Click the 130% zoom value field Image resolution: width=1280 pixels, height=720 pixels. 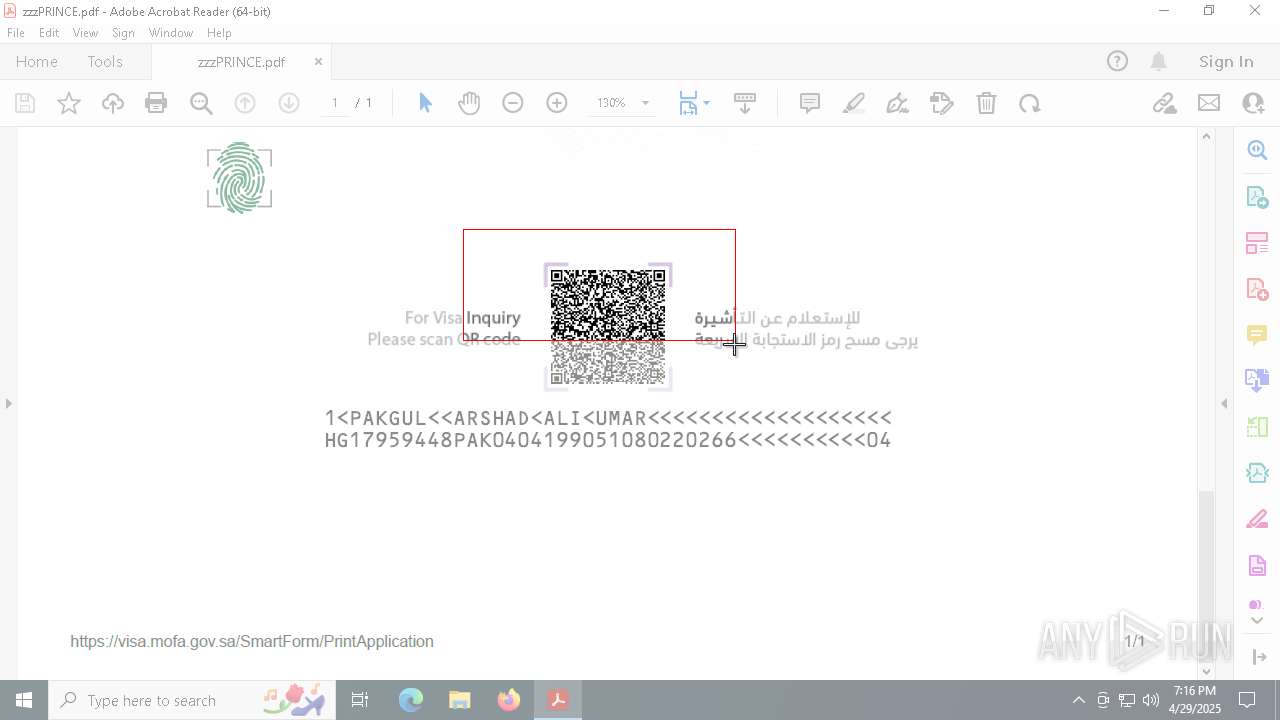611,103
